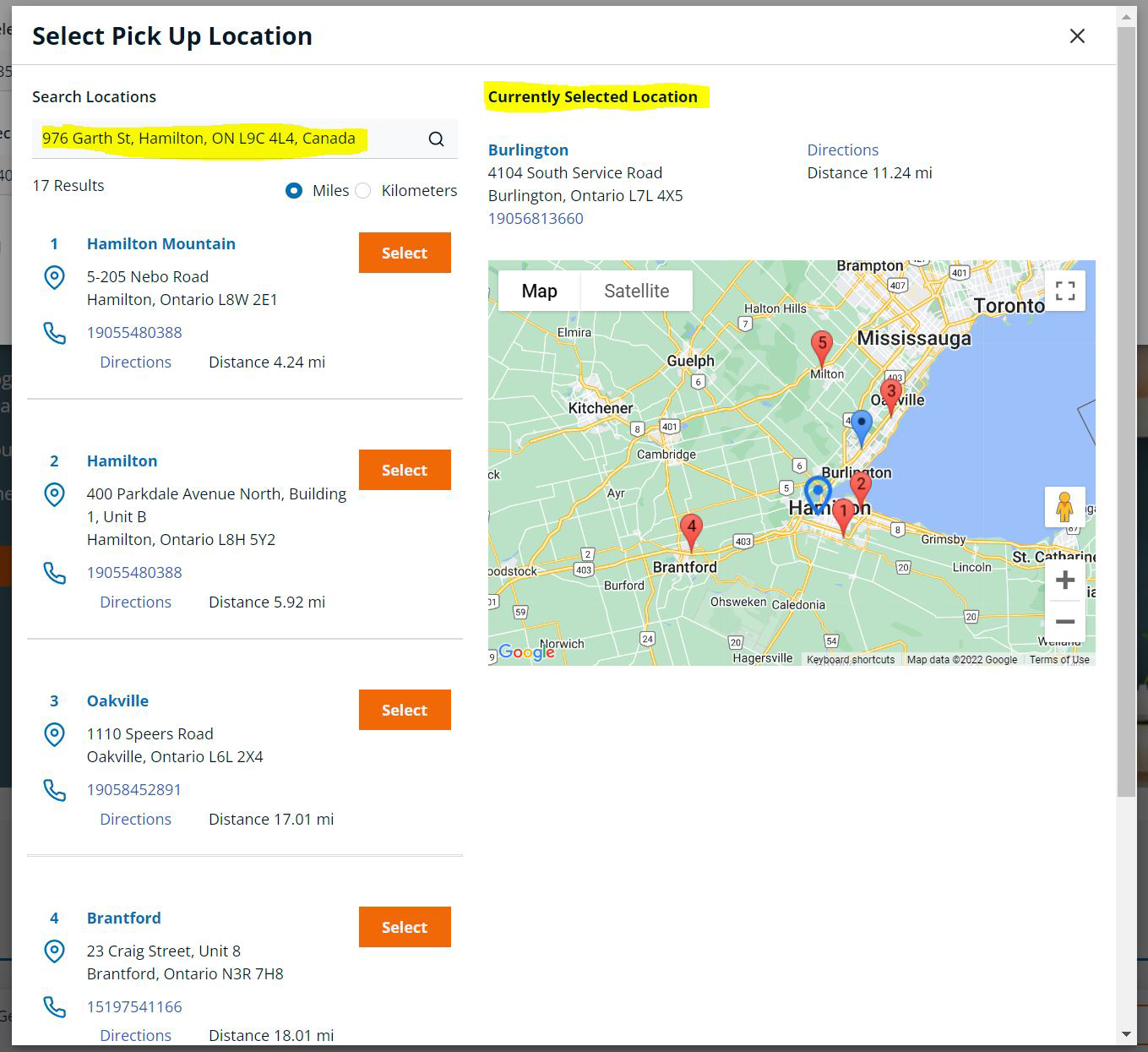Viewport: 1148px width, 1052px height.
Task: Get directions to Hamilton Mountain
Action: click(x=135, y=362)
